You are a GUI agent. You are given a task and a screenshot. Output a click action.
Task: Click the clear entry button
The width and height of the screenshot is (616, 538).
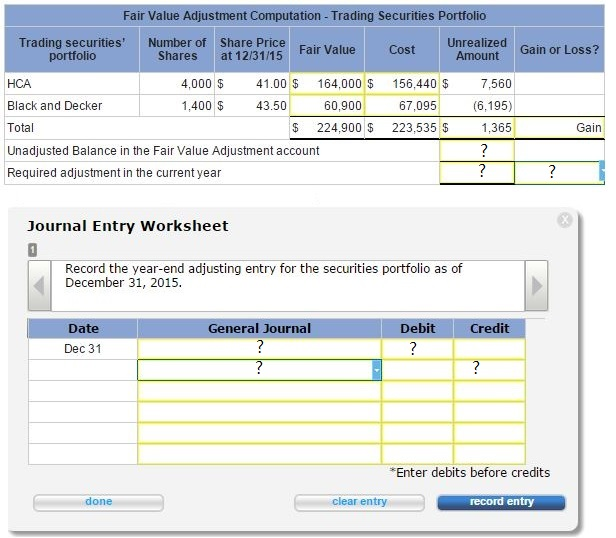pos(359,502)
